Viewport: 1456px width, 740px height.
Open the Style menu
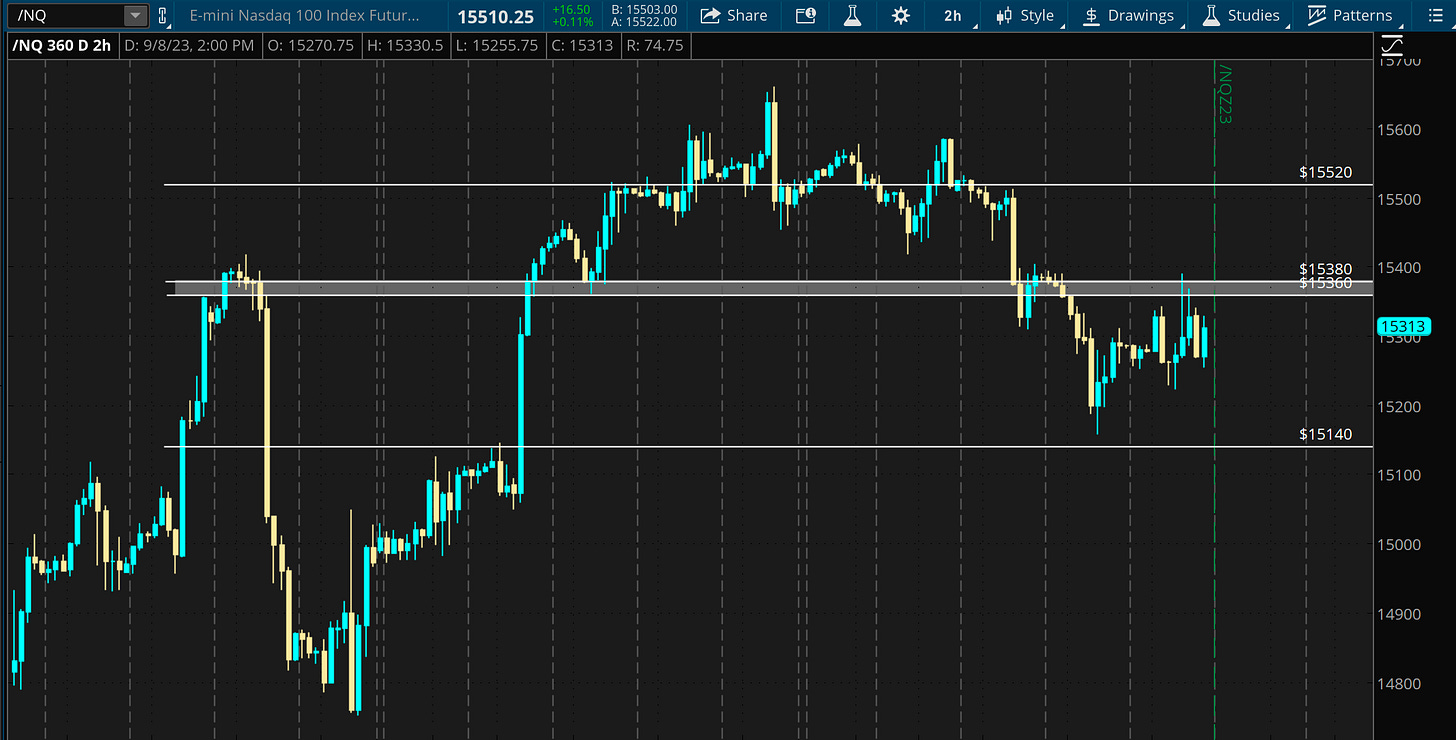tap(1025, 15)
